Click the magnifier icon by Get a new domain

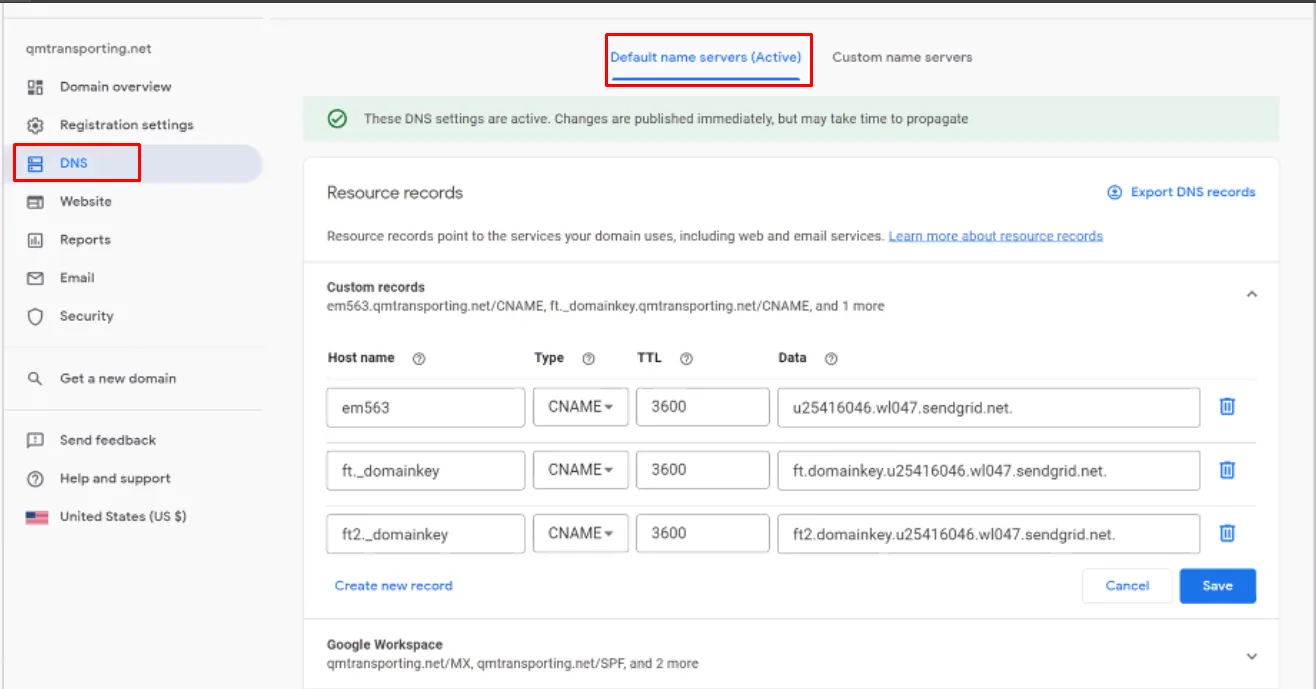[x=35, y=379]
